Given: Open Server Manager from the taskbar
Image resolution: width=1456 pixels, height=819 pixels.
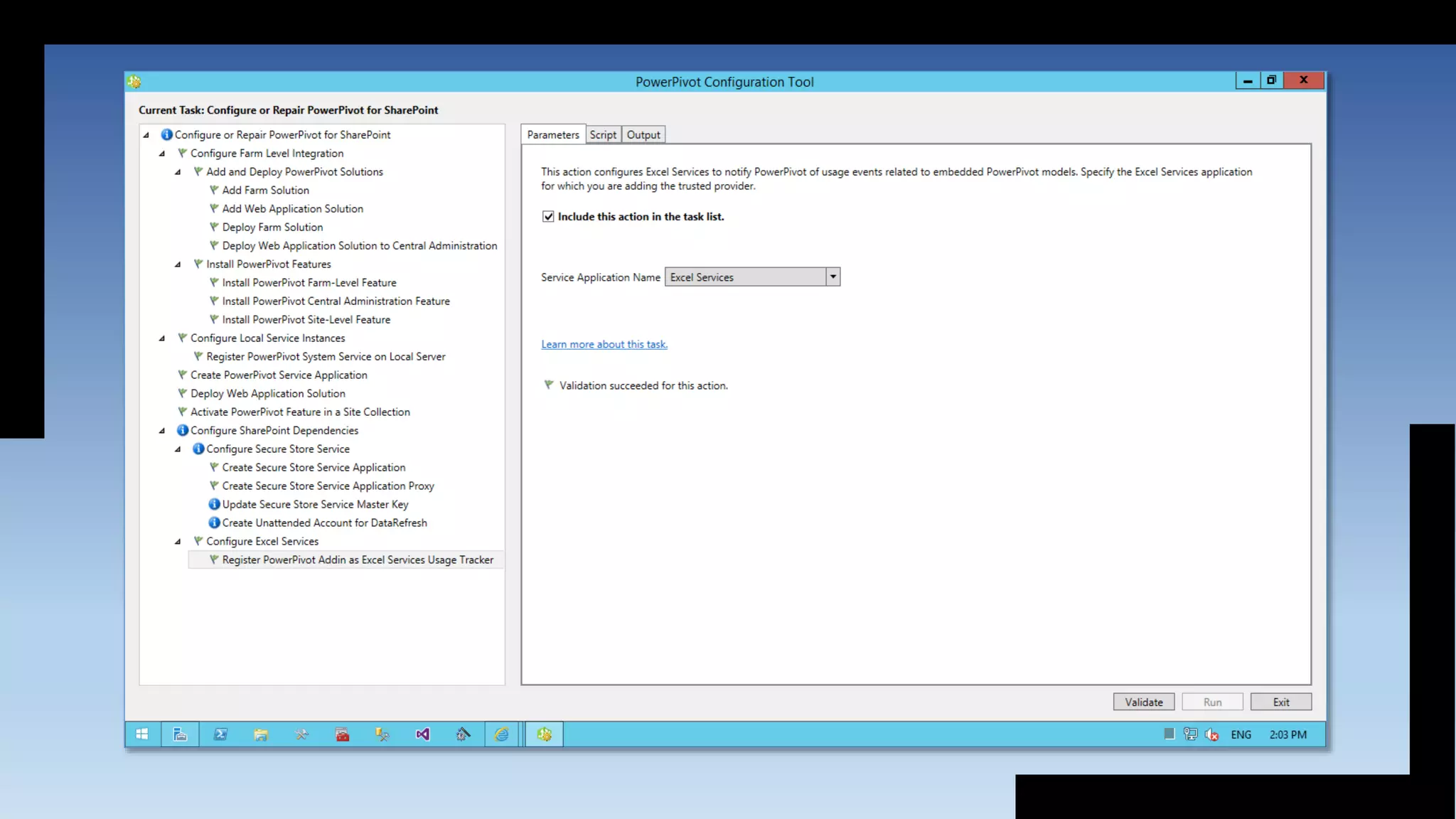Looking at the screenshot, I should pos(180,734).
